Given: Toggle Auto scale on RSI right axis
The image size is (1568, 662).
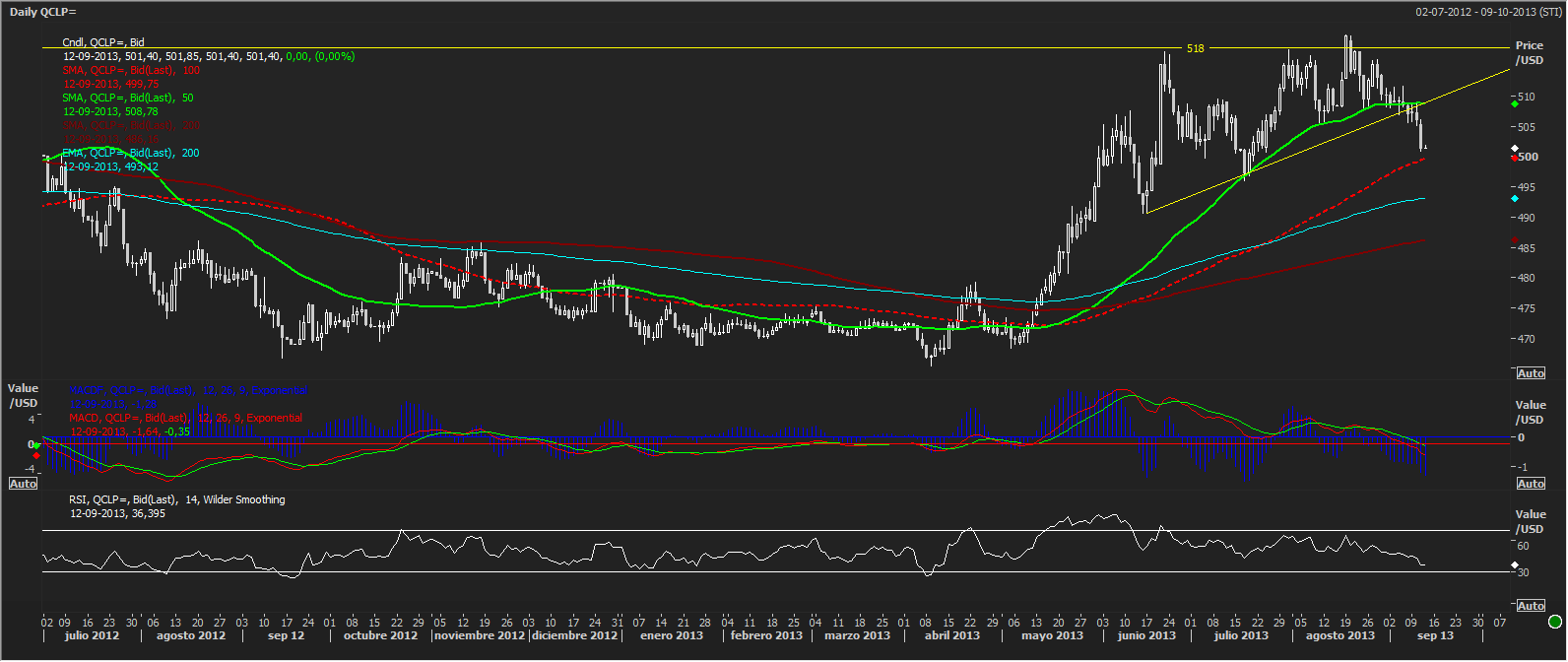Looking at the screenshot, I should [x=1531, y=606].
